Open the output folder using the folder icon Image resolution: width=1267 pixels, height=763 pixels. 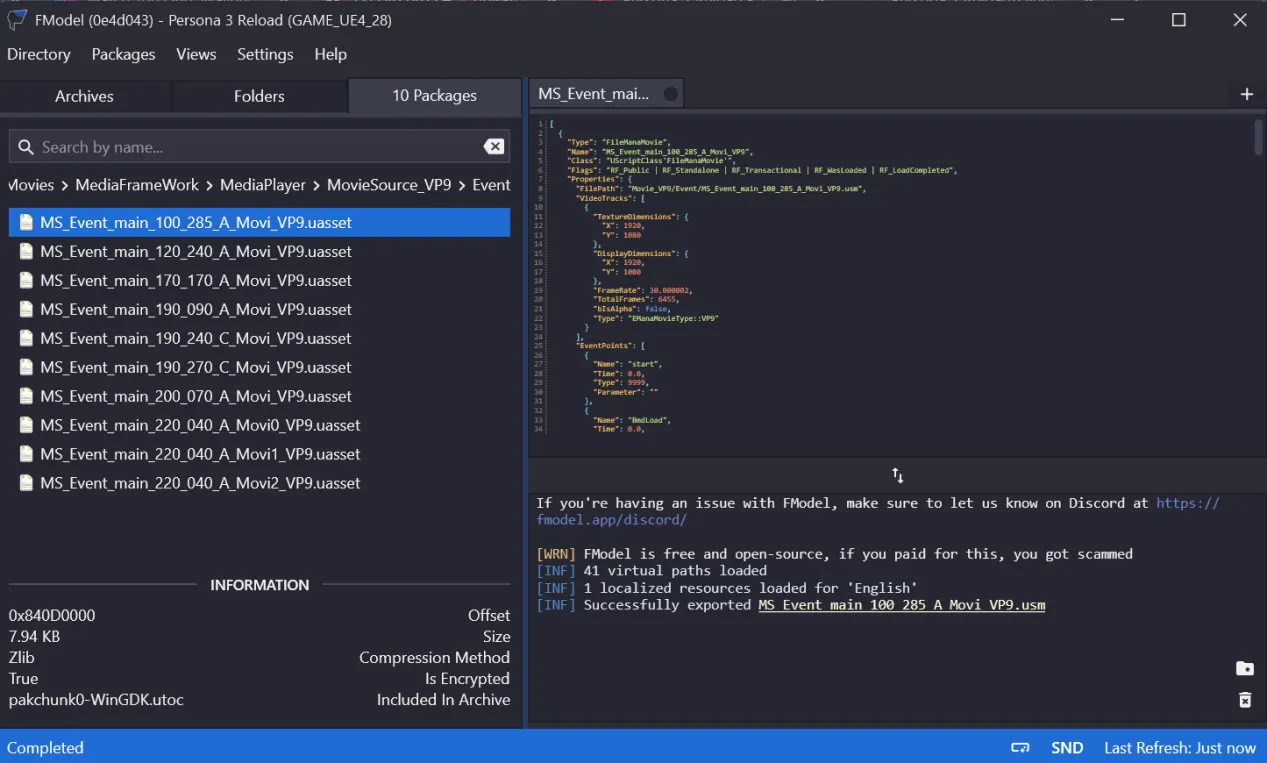[1244, 669]
